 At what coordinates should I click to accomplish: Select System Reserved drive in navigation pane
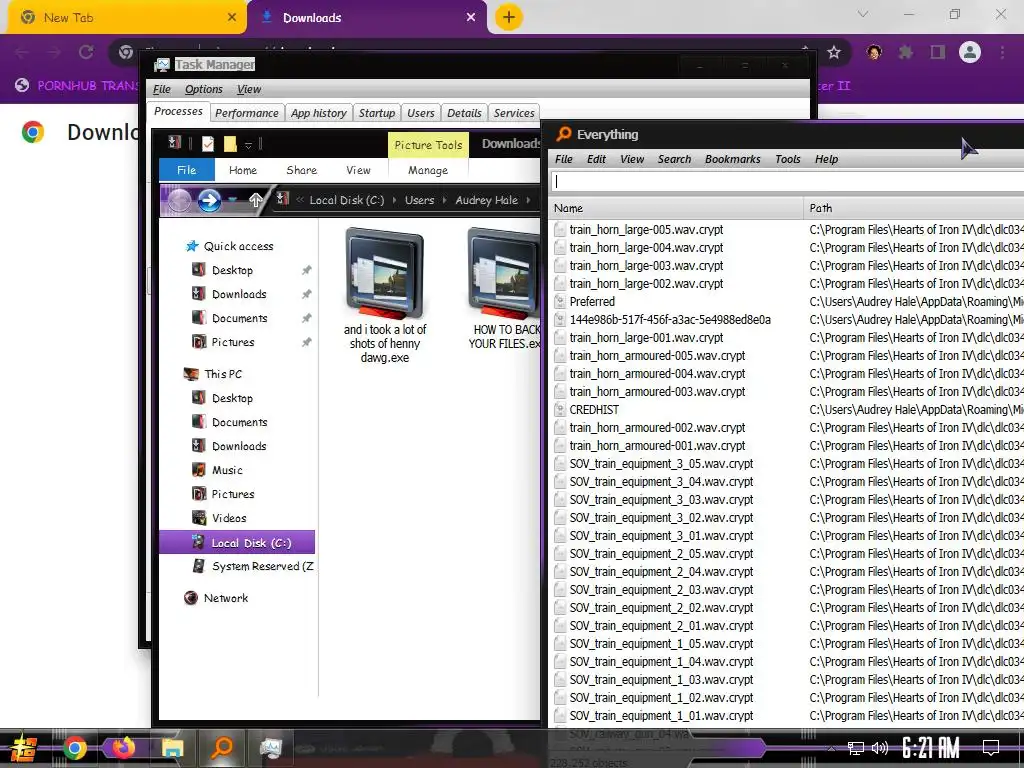pyautogui.click(x=263, y=566)
